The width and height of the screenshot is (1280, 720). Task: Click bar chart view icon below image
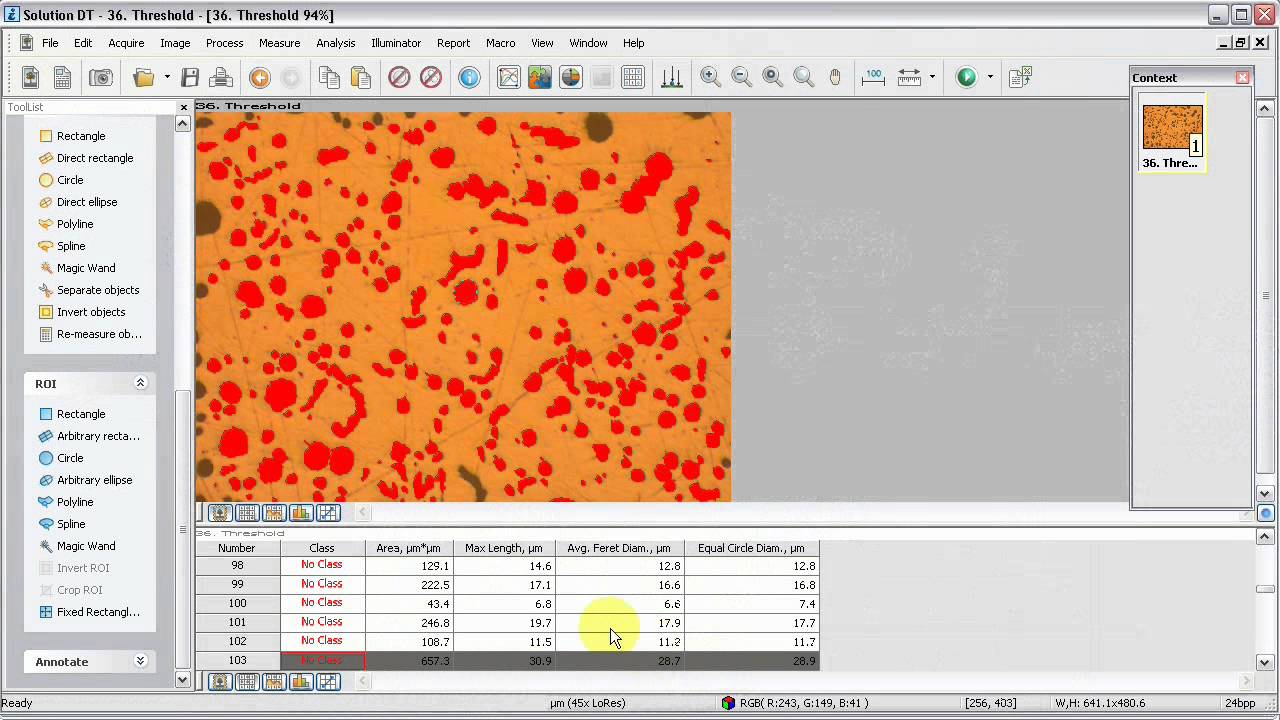[301, 513]
